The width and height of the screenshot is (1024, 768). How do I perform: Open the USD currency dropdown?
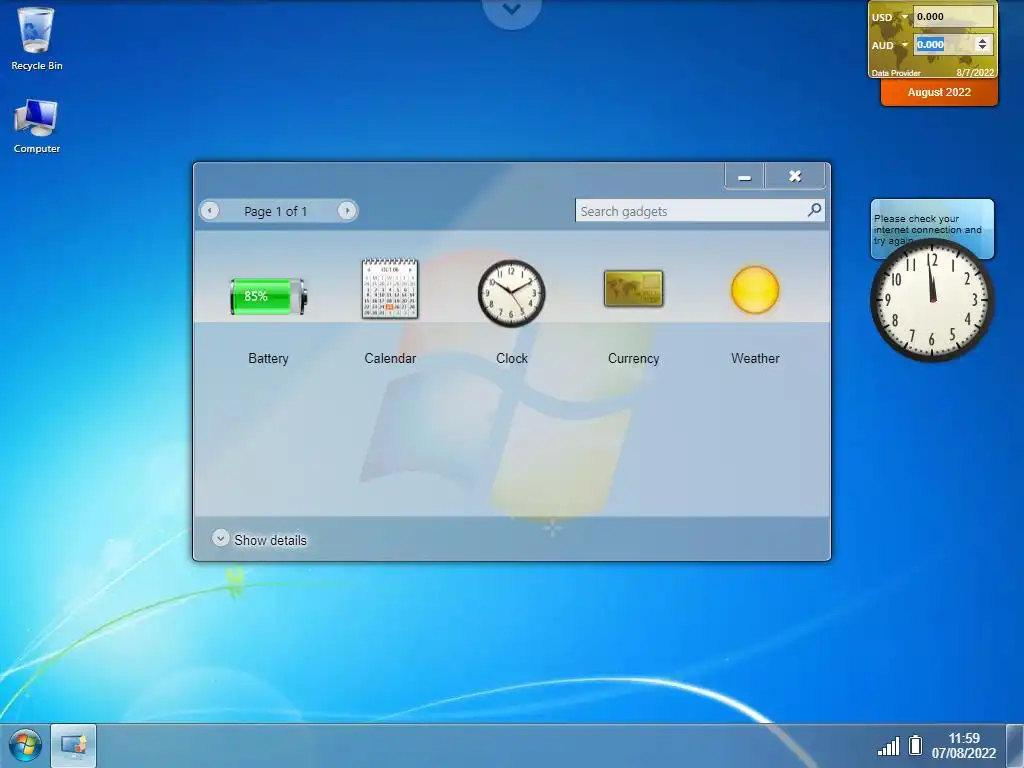(904, 17)
